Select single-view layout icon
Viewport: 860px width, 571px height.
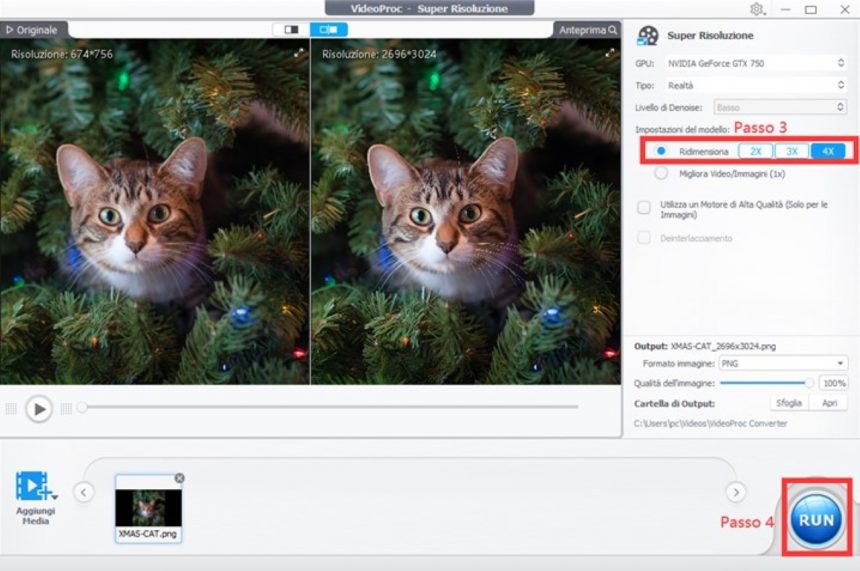[x=291, y=30]
